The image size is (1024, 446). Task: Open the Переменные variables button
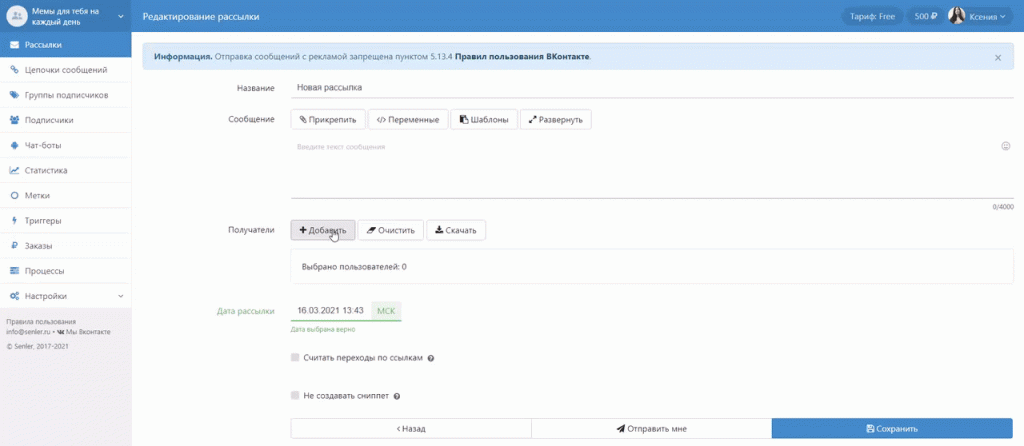click(407, 120)
